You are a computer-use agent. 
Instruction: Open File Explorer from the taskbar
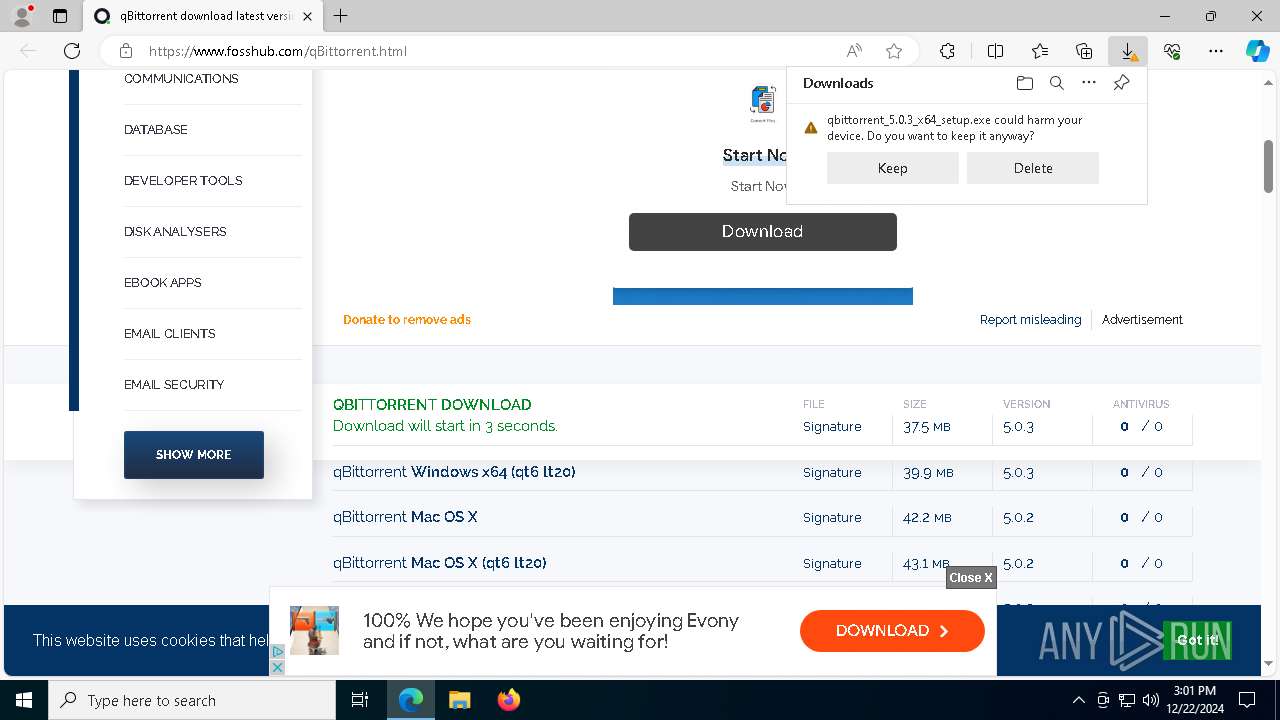[459, 700]
